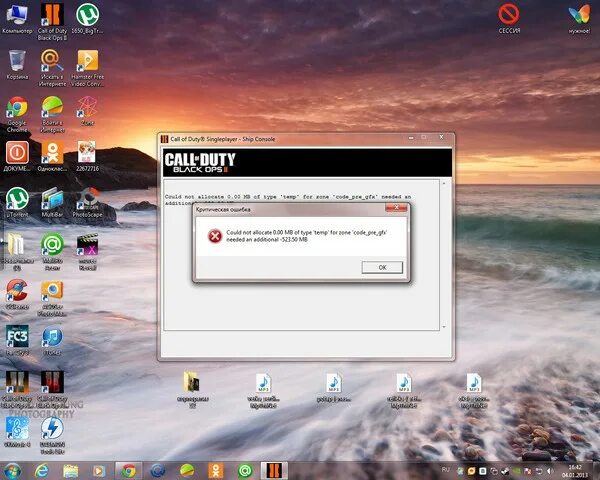Image resolution: width=600 pixels, height=480 pixels.
Task: Select the 22672716 image file
Action: [88, 156]
